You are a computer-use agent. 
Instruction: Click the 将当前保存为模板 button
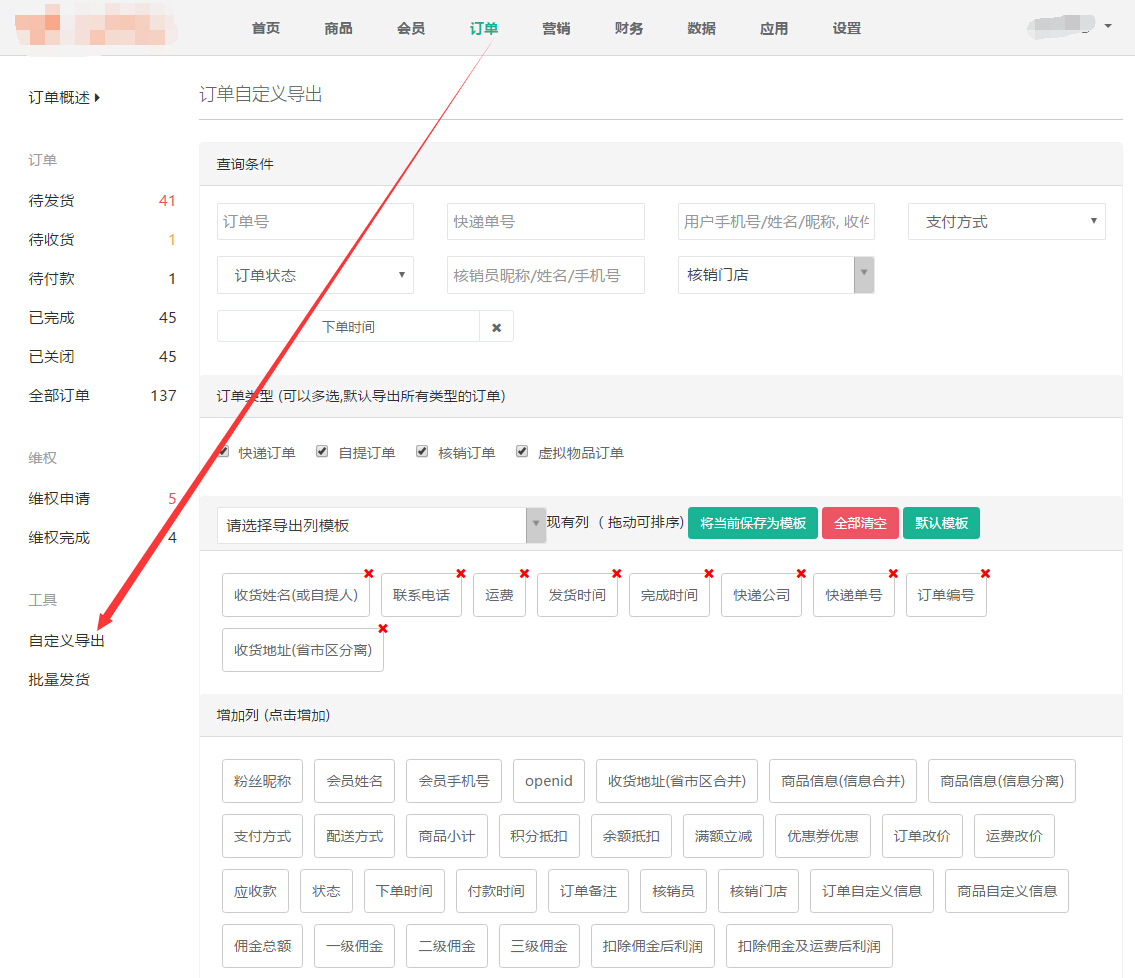pyautogui.click(x=752, y=524)
